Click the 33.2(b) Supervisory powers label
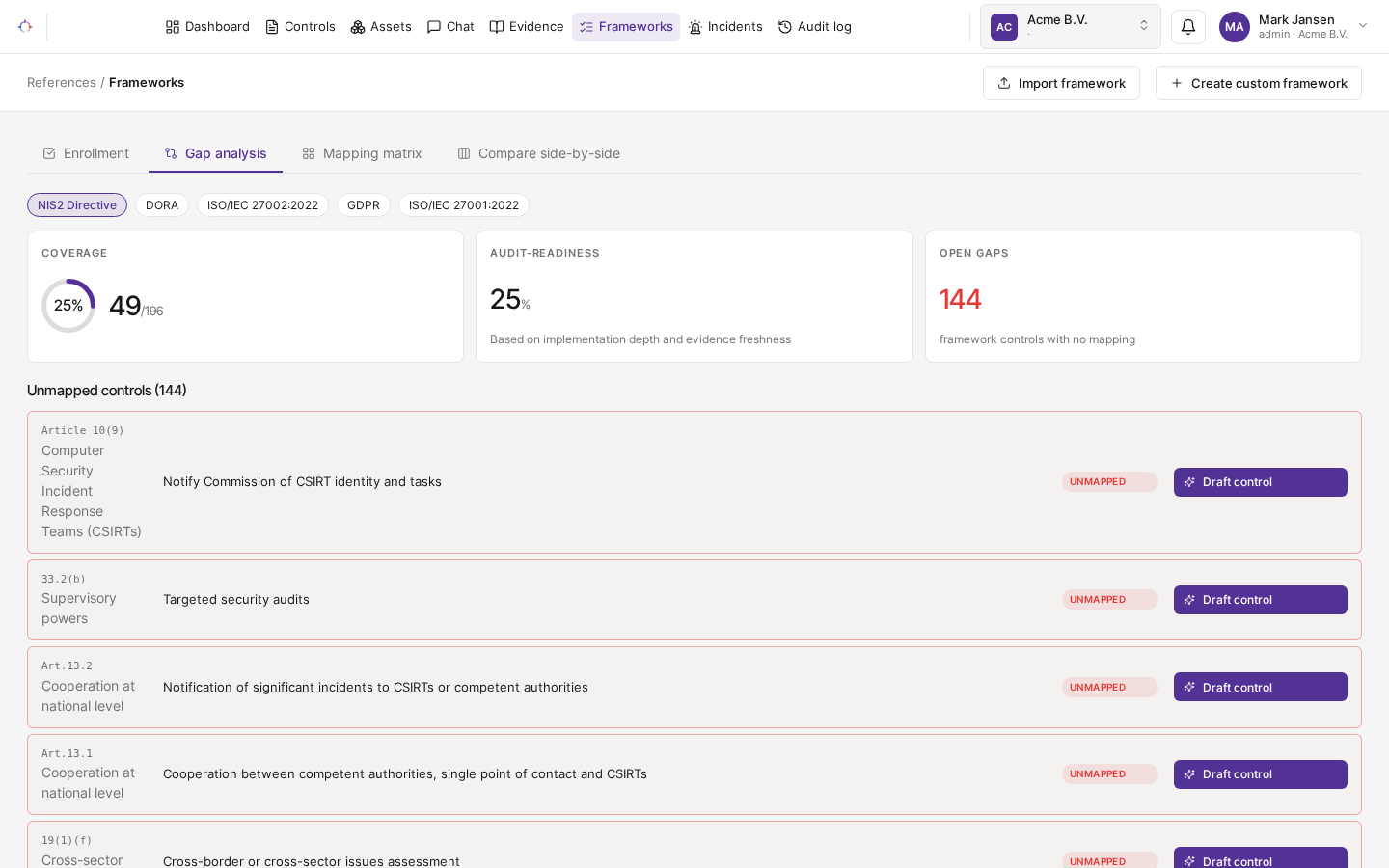Image resolution: width=1389 pixels, height=868 pixels. [x=79, y=609]
